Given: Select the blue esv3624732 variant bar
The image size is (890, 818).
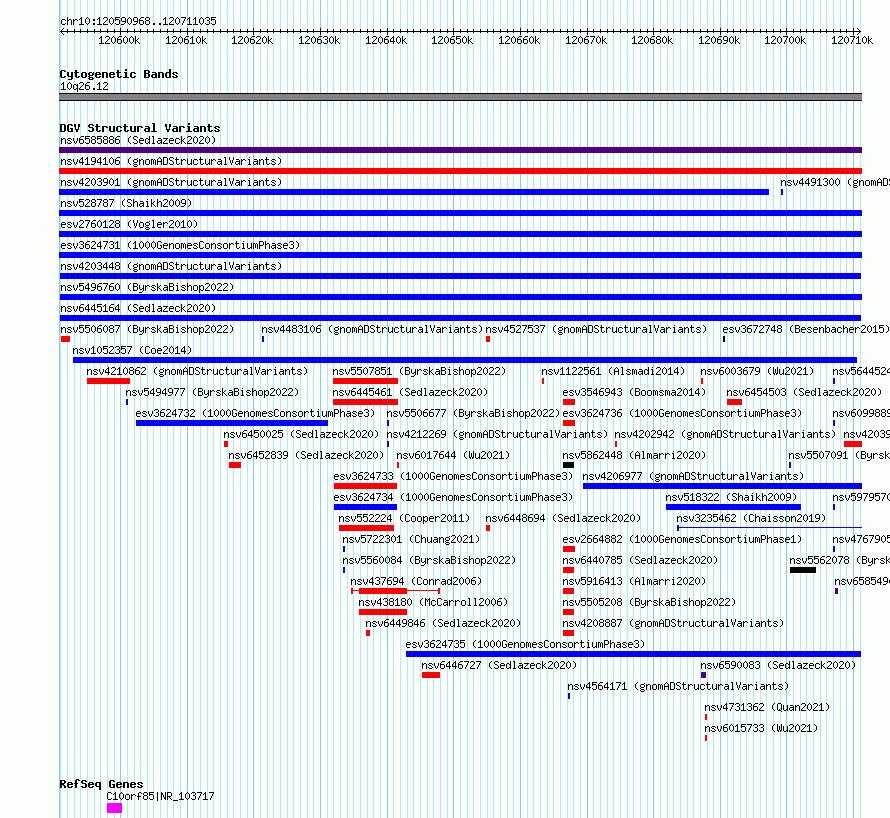Looking at the screenshot, I should coord(232,423).
